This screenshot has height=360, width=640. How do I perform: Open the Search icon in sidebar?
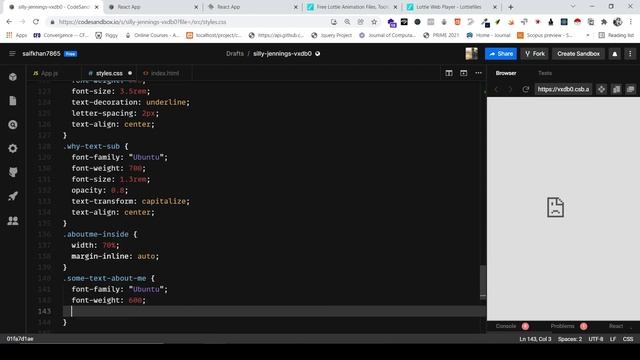(x=13, y=124)
